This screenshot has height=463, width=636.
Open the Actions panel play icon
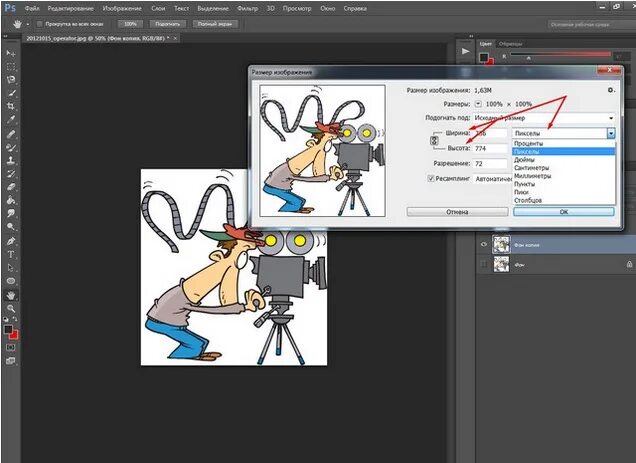point(465,51)
